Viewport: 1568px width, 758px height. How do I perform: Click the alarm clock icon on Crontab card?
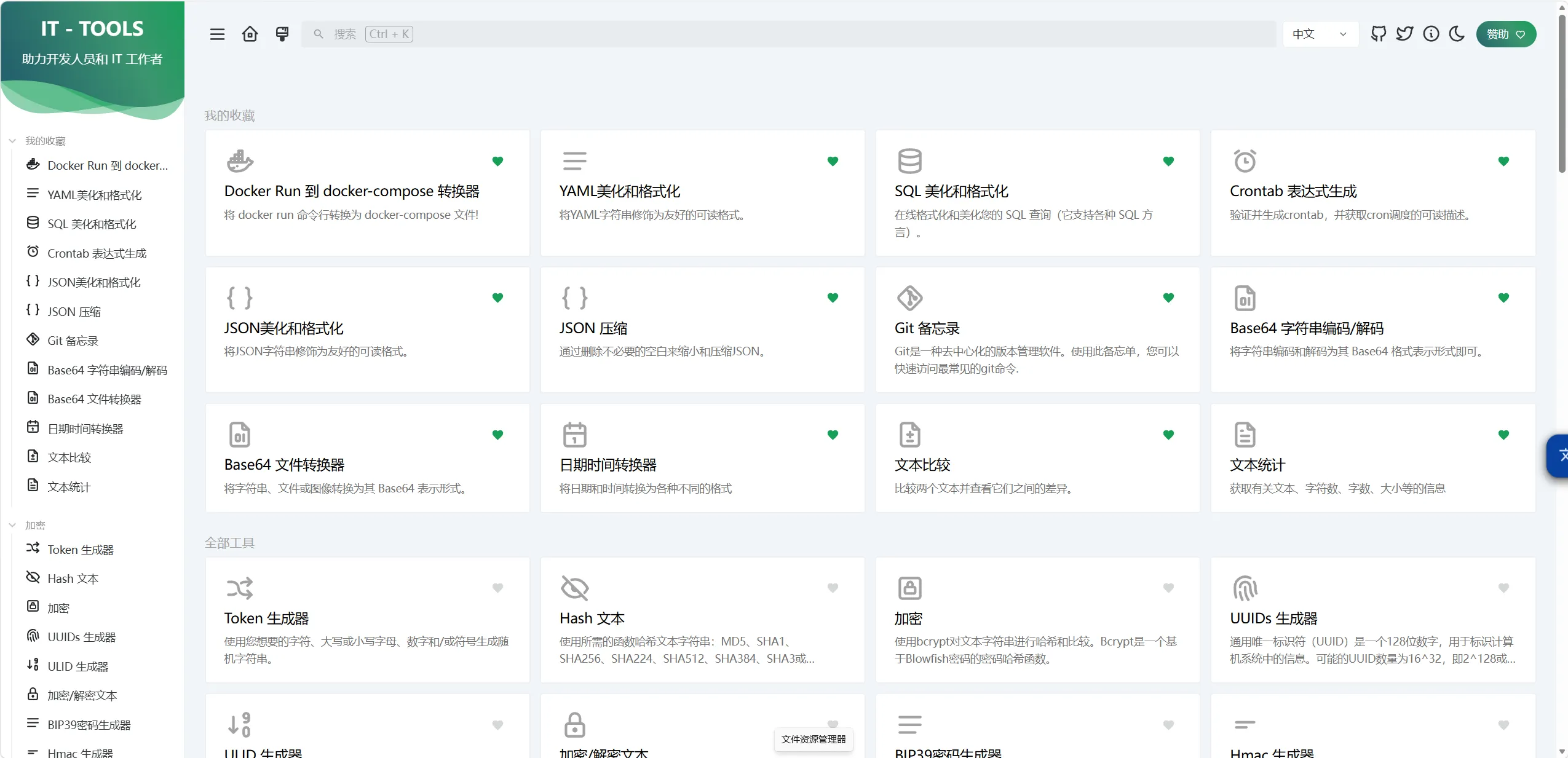1245,161
